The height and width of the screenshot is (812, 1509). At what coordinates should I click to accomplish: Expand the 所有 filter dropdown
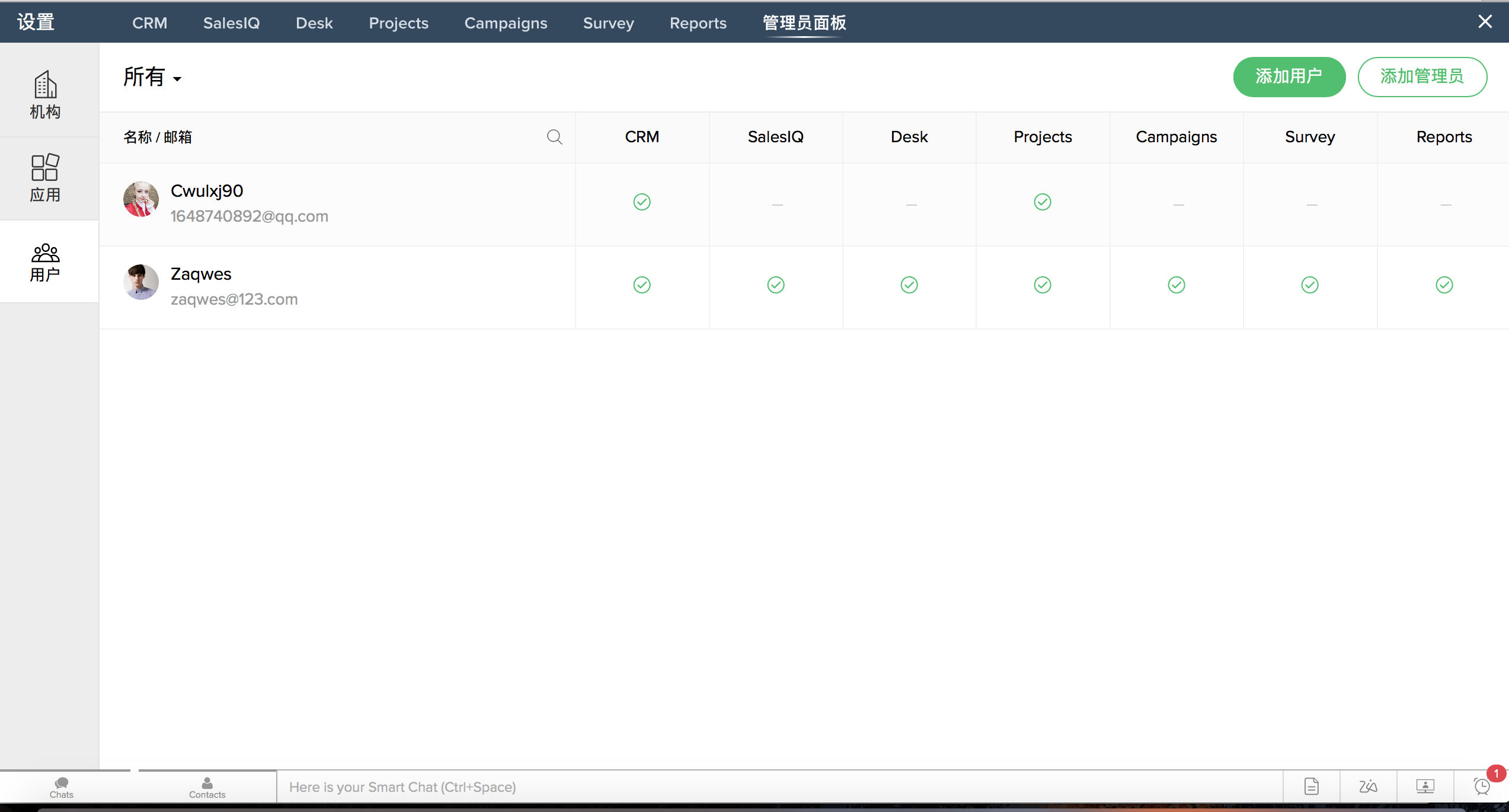[152, 78]
